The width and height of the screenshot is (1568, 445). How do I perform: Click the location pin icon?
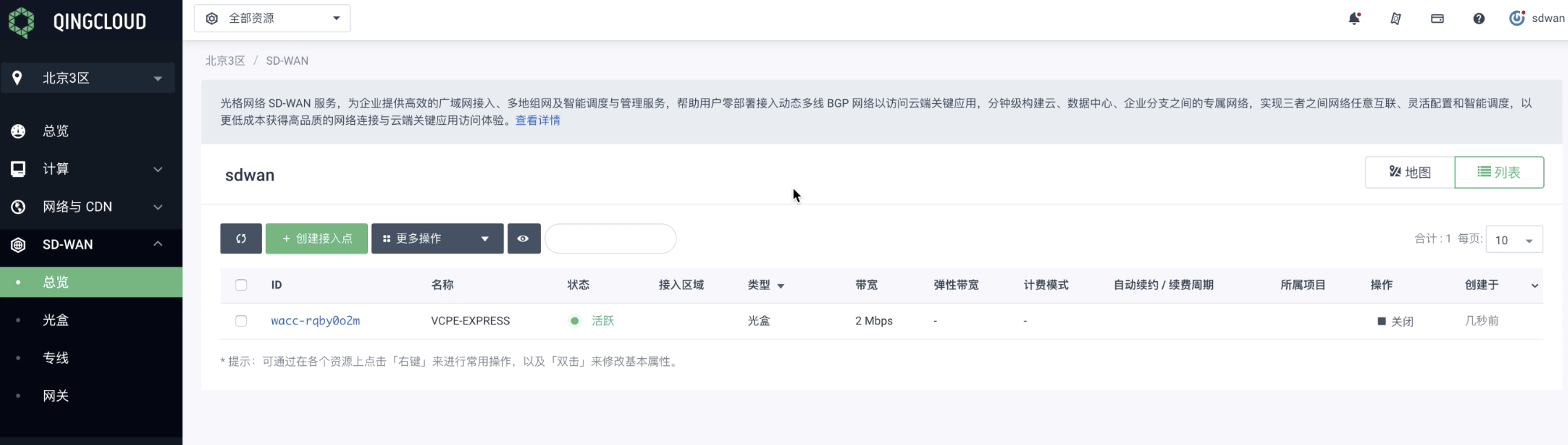pos(17,78)
